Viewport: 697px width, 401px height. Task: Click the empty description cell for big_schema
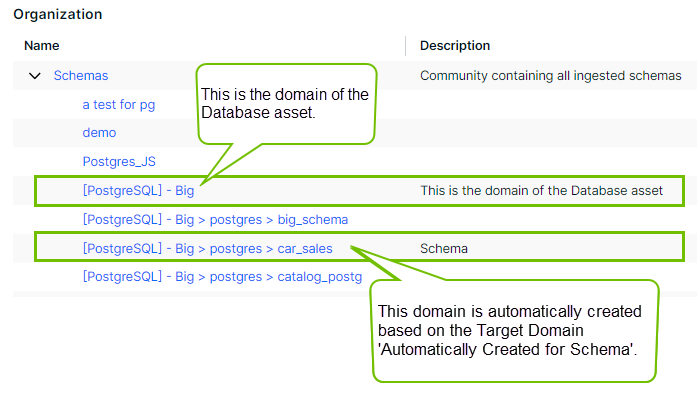pos(540,219)
